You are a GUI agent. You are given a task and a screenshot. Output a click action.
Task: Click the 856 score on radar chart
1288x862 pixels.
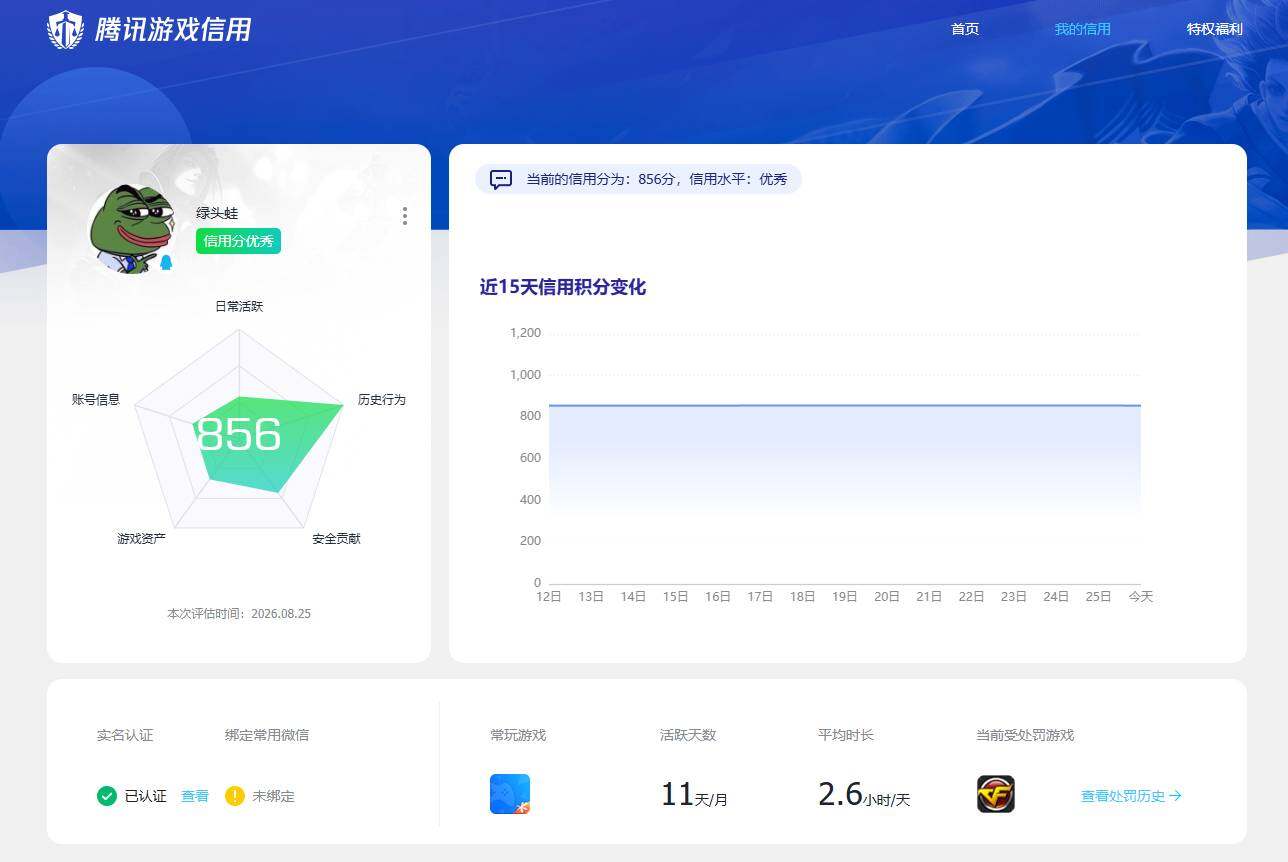(239, 434)
